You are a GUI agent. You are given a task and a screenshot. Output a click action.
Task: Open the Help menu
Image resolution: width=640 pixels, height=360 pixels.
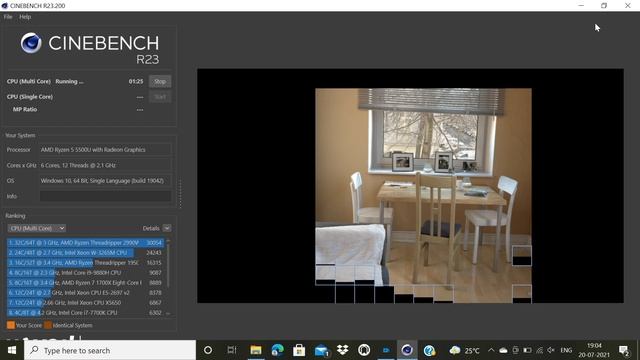click(x=25, y=17)
